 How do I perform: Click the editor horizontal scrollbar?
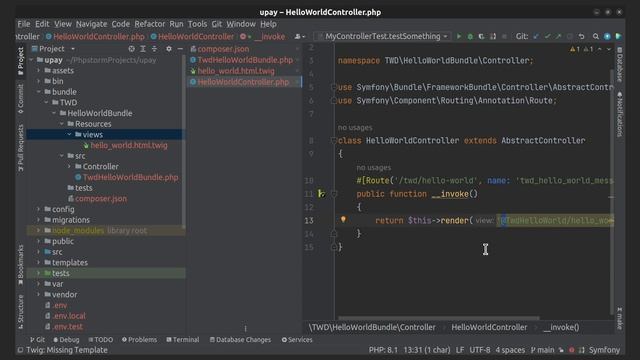click(x=439, y=318)
